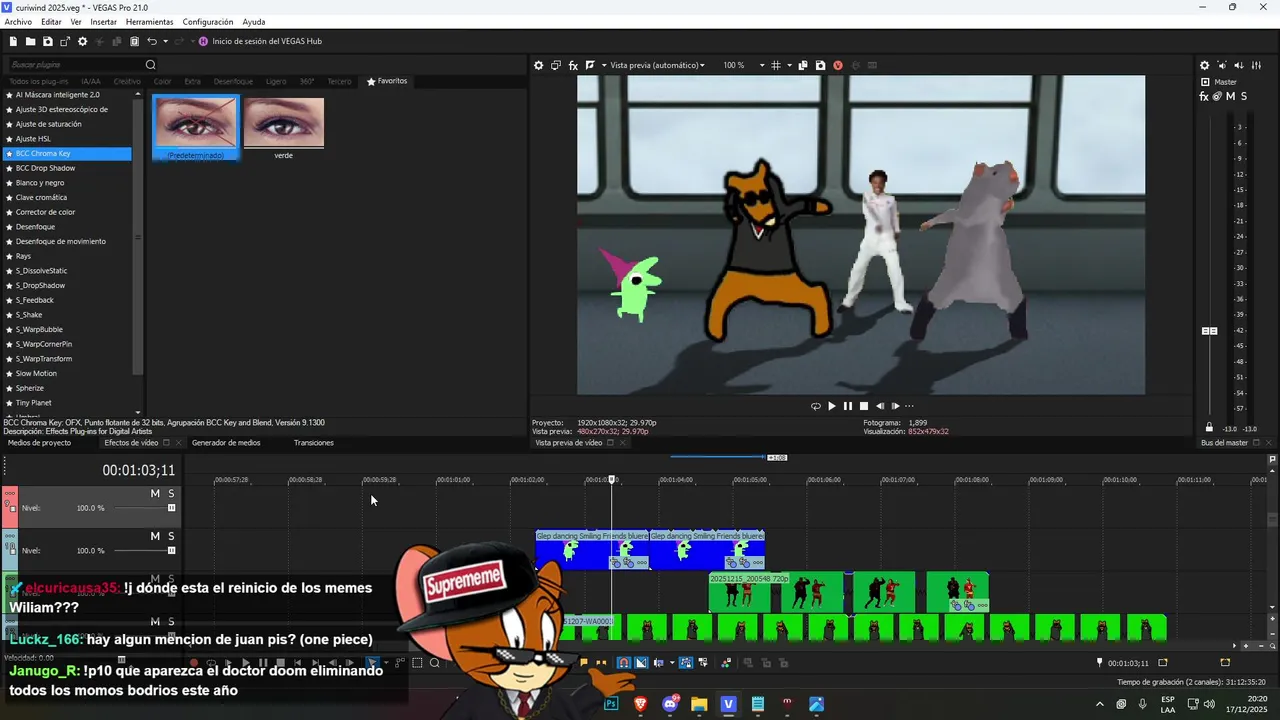
Task: Click the paste clipboard icon in main toolbar
Action: point(134,41)
